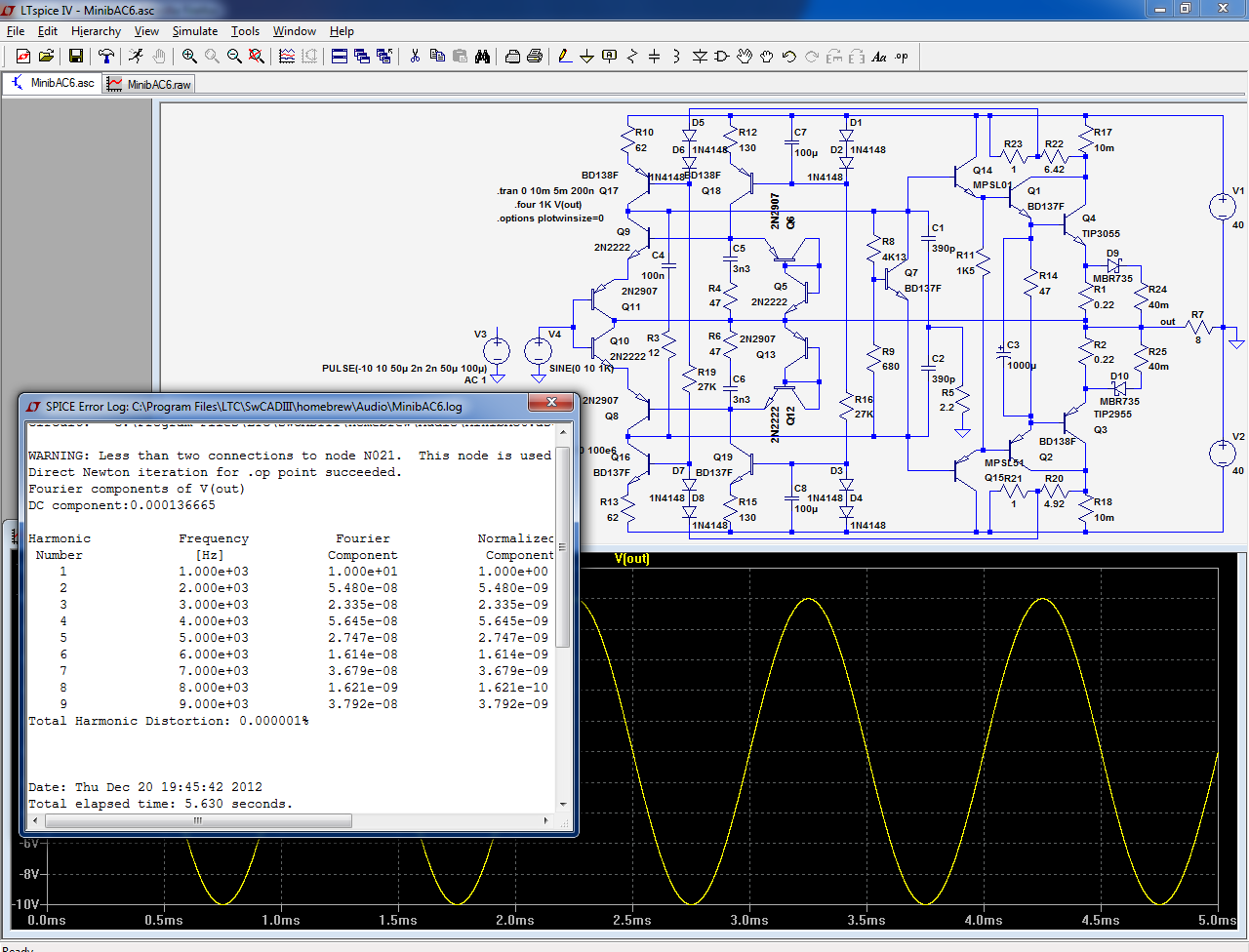Open the Simulate menu
The image size is (1249, 952).
[195, 31]
